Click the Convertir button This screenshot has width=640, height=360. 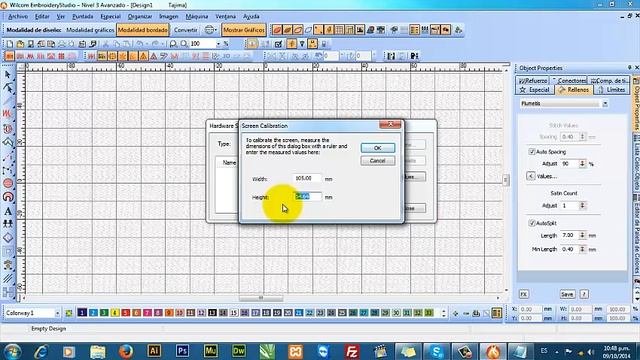[186, 30]
